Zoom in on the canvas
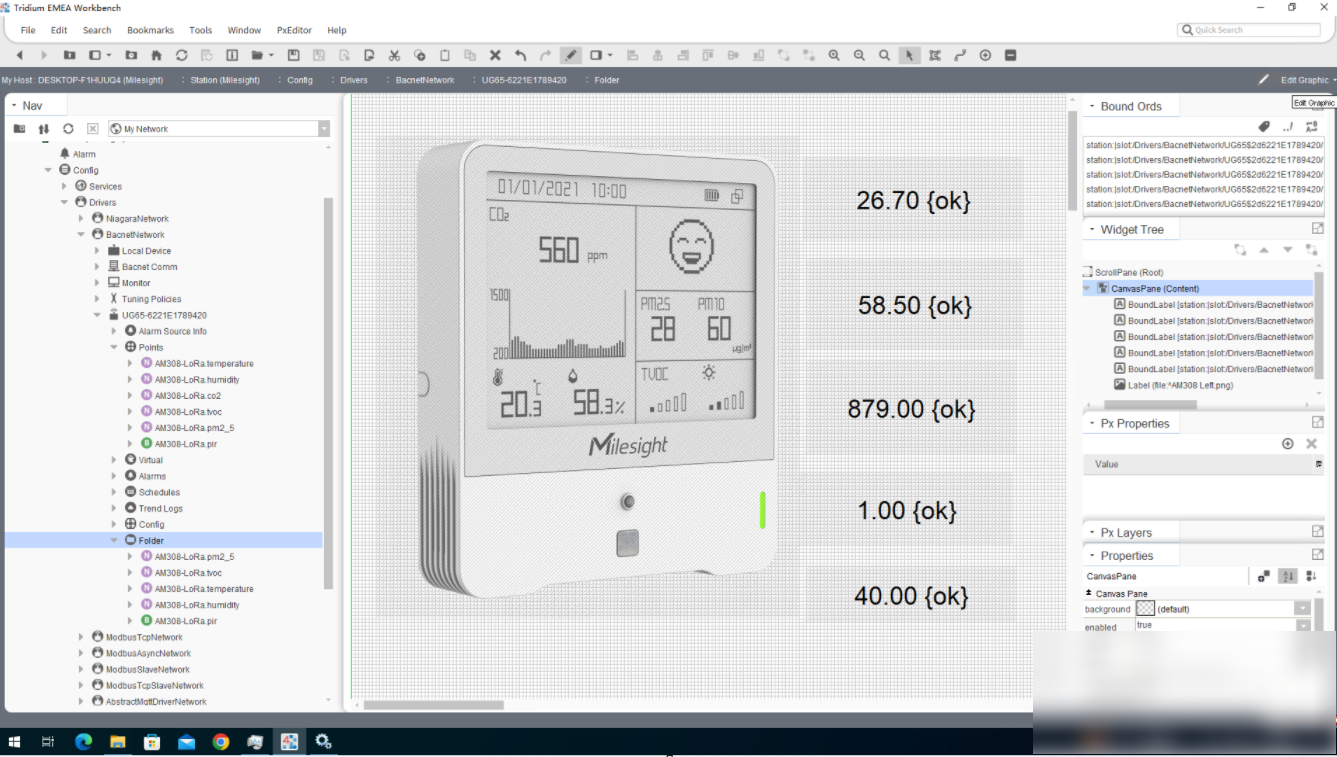Viewport: 1337px width, 757px height. click(833, 55)
